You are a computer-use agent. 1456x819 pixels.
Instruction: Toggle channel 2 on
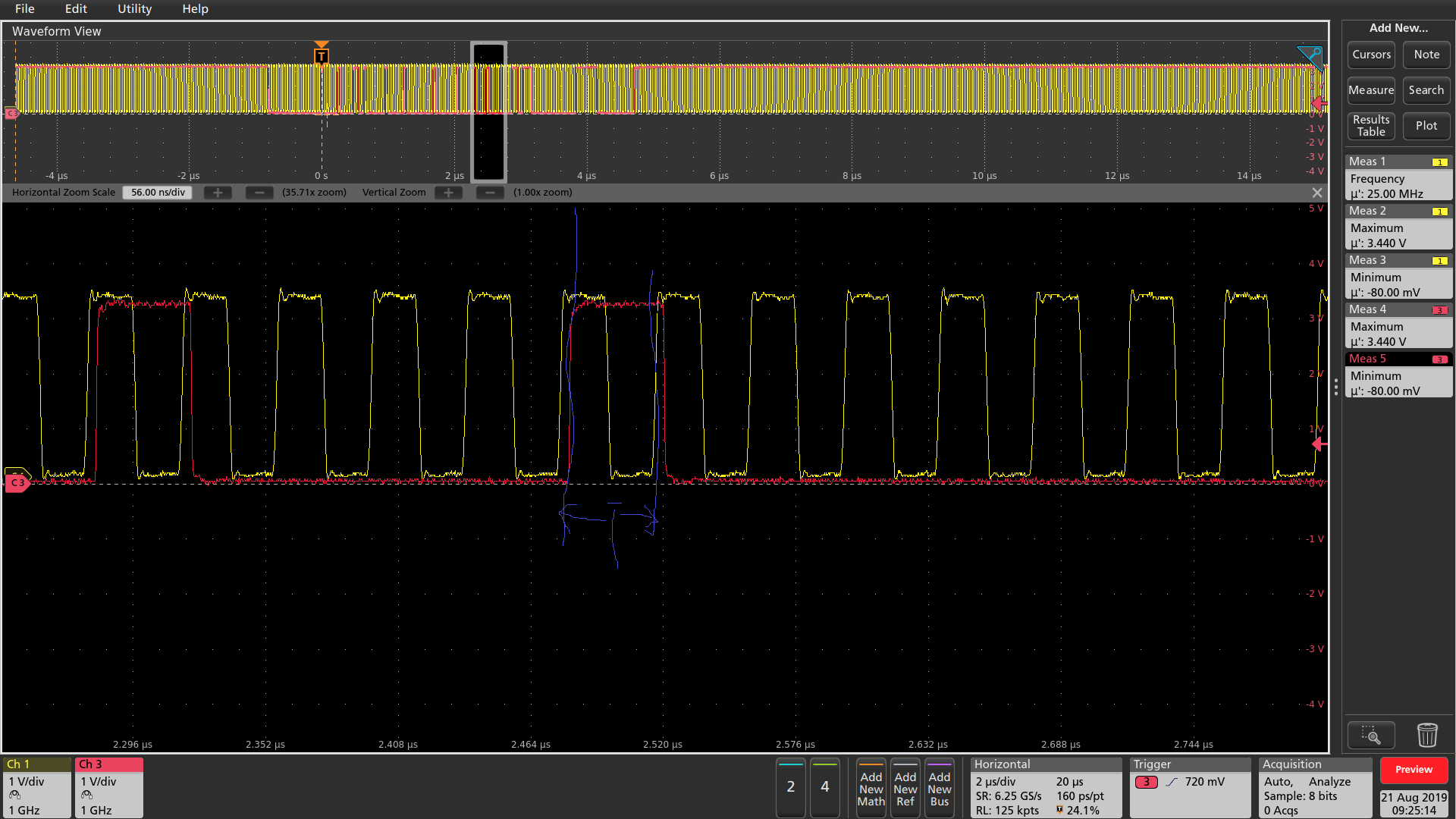[x=790, y=787]
